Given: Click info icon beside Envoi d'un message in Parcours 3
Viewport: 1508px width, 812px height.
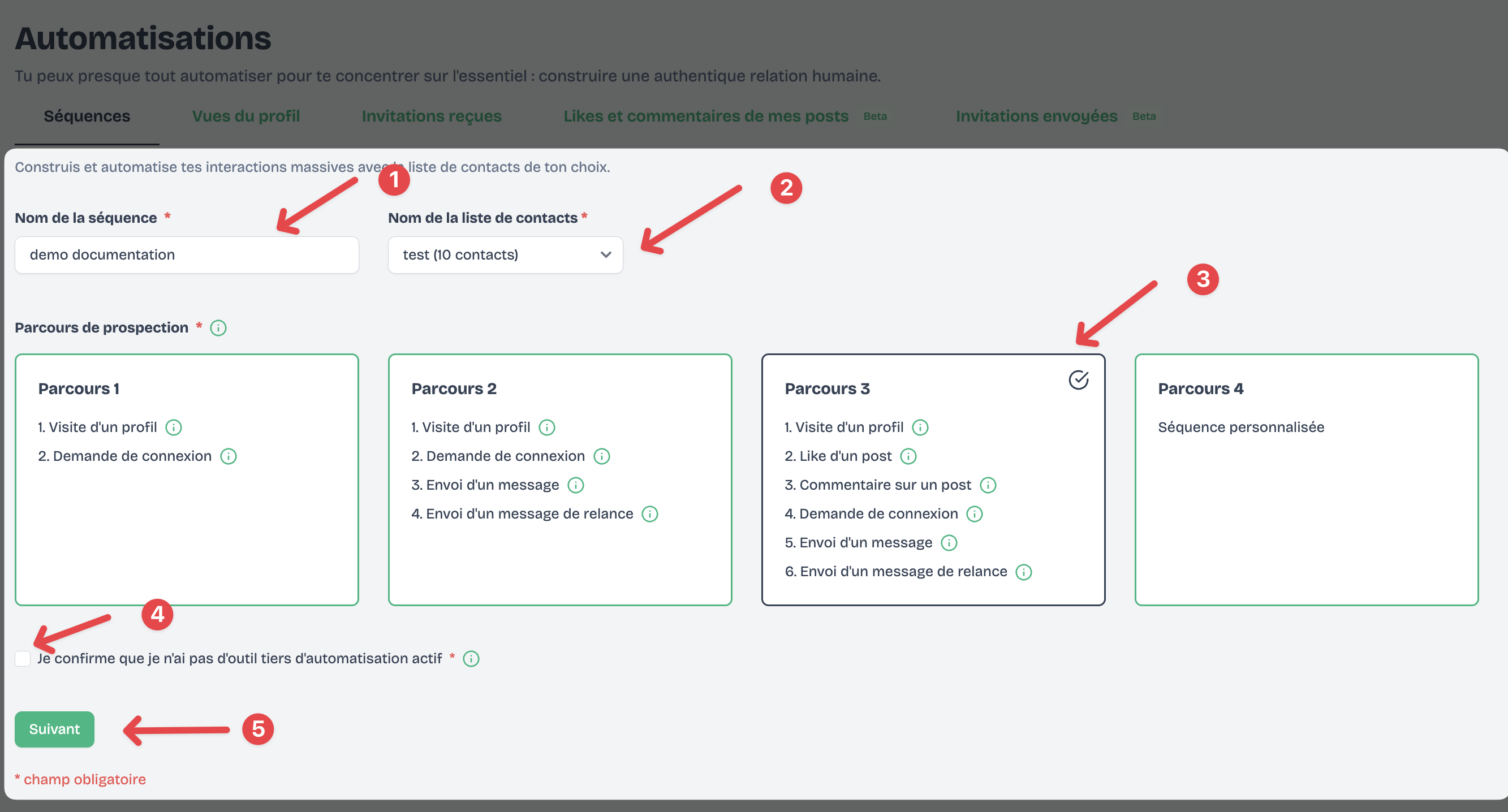Looking at the screenshot, I should click(x=949, y=543).
